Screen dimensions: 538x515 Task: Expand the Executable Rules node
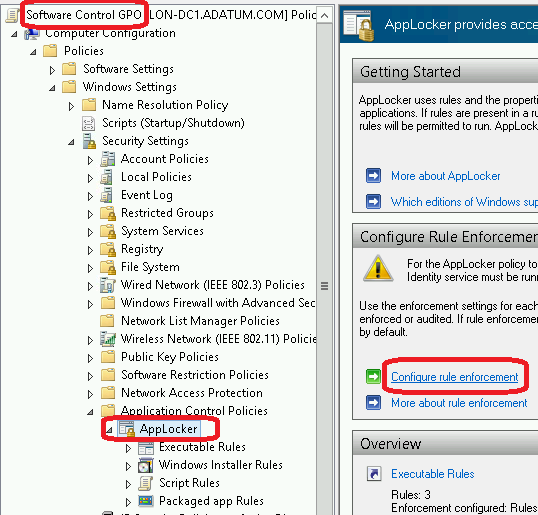[128, 448]
